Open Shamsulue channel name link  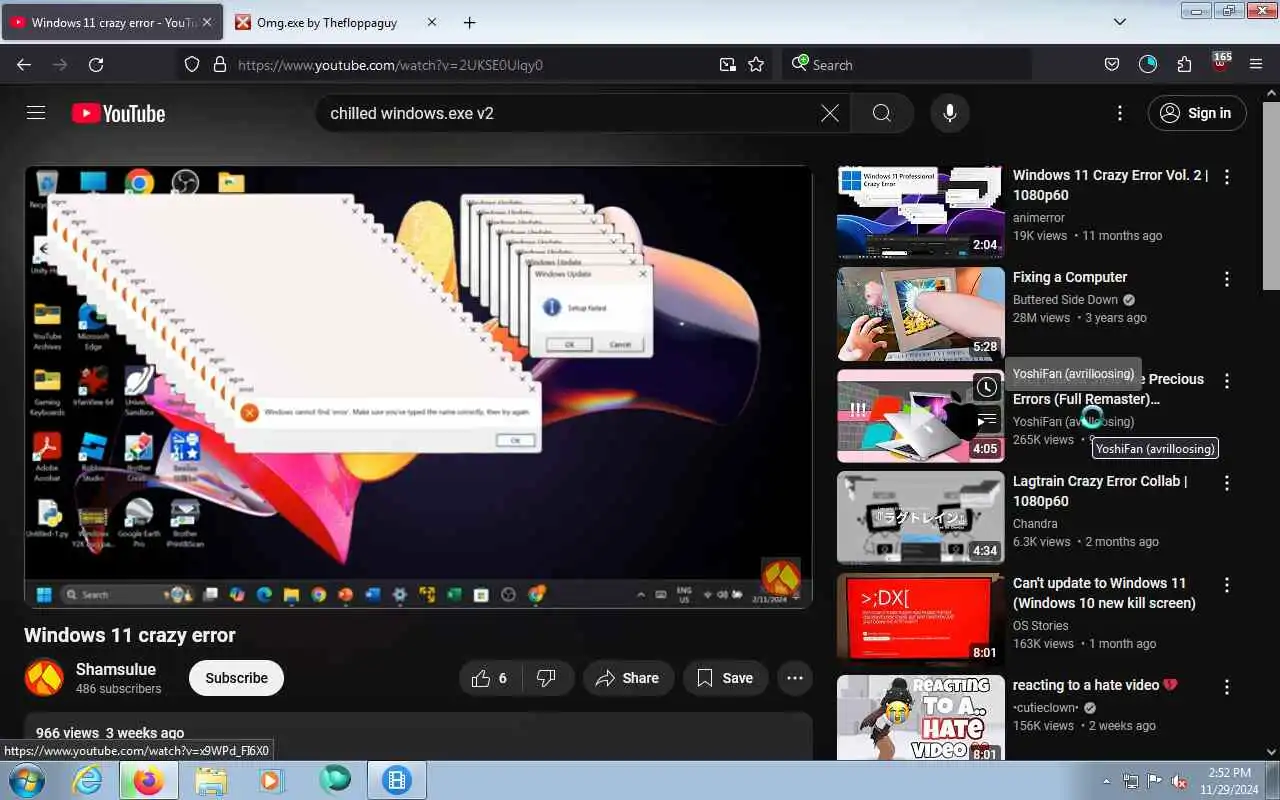coord(116,669)
